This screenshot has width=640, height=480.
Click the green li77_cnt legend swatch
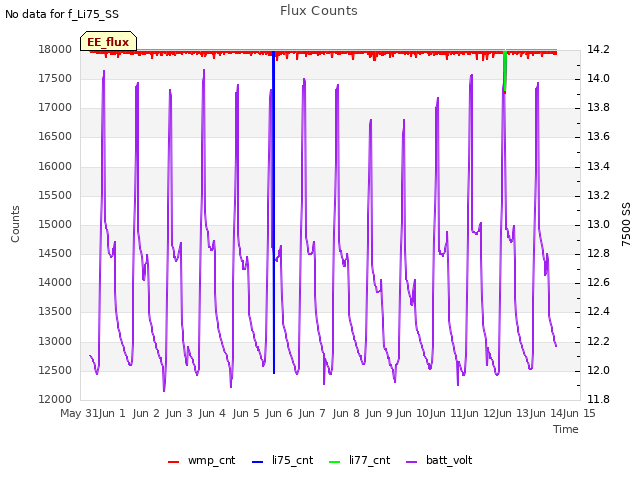[335, 462]
